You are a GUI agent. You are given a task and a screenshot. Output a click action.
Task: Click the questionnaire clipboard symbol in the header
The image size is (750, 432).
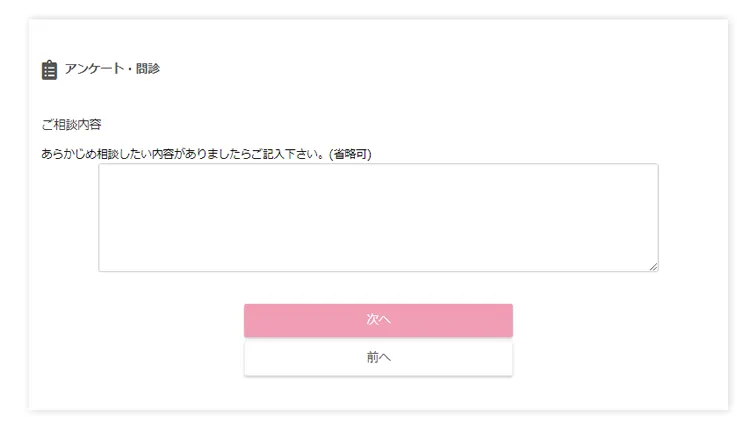pyautogui.click(x=49, y=70)
